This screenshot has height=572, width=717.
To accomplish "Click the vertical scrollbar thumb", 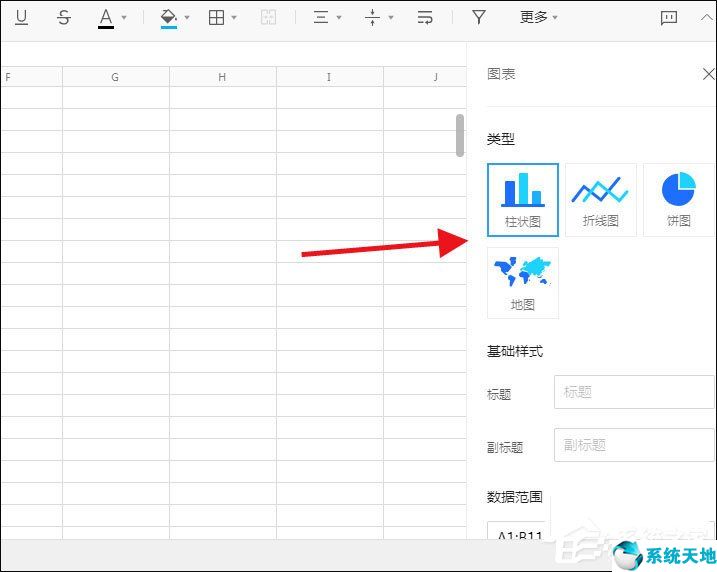I will [x=460, y=135].
